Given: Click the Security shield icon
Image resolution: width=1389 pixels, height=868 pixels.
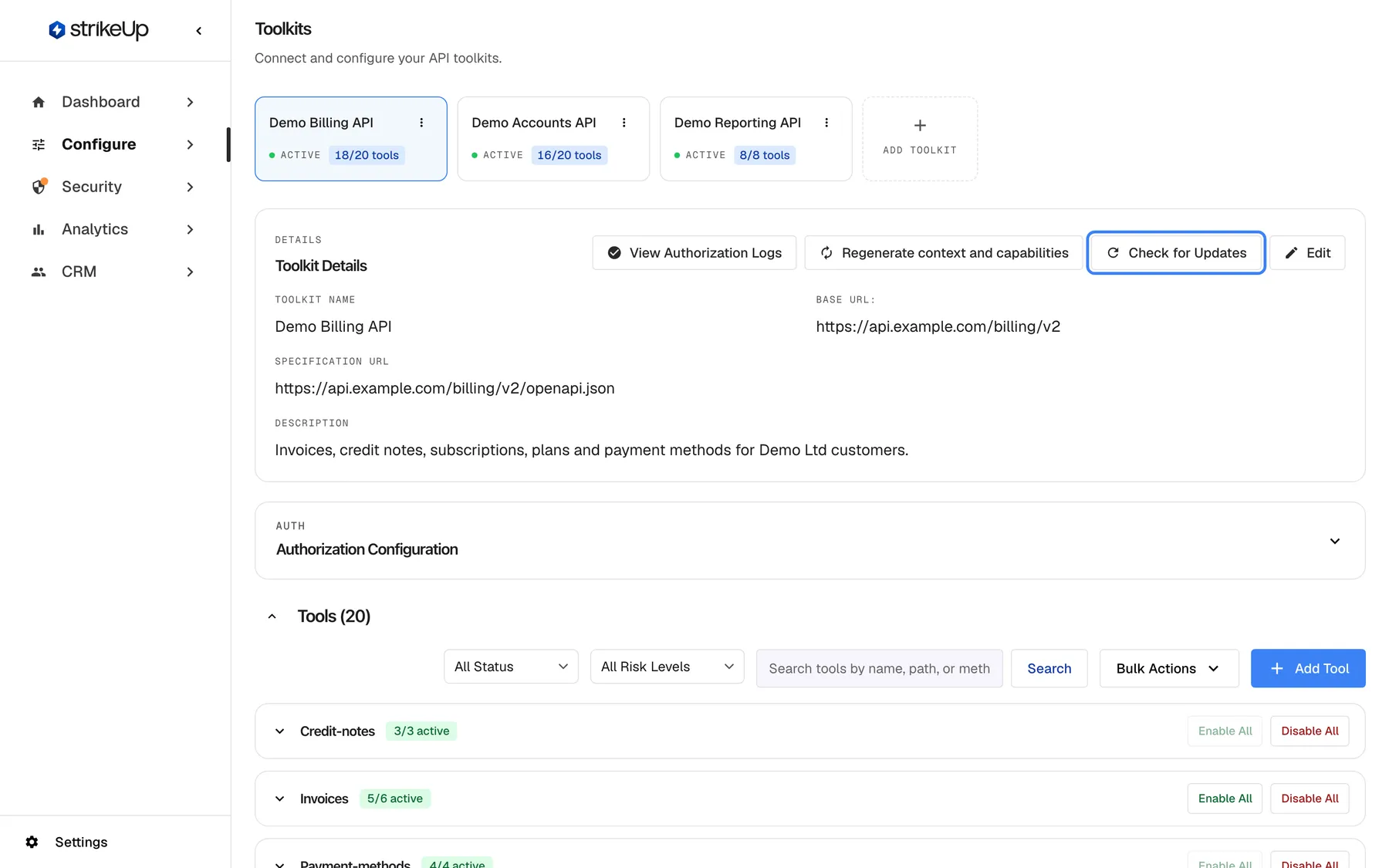Looking at the screenshot, I should pos(39,187).
